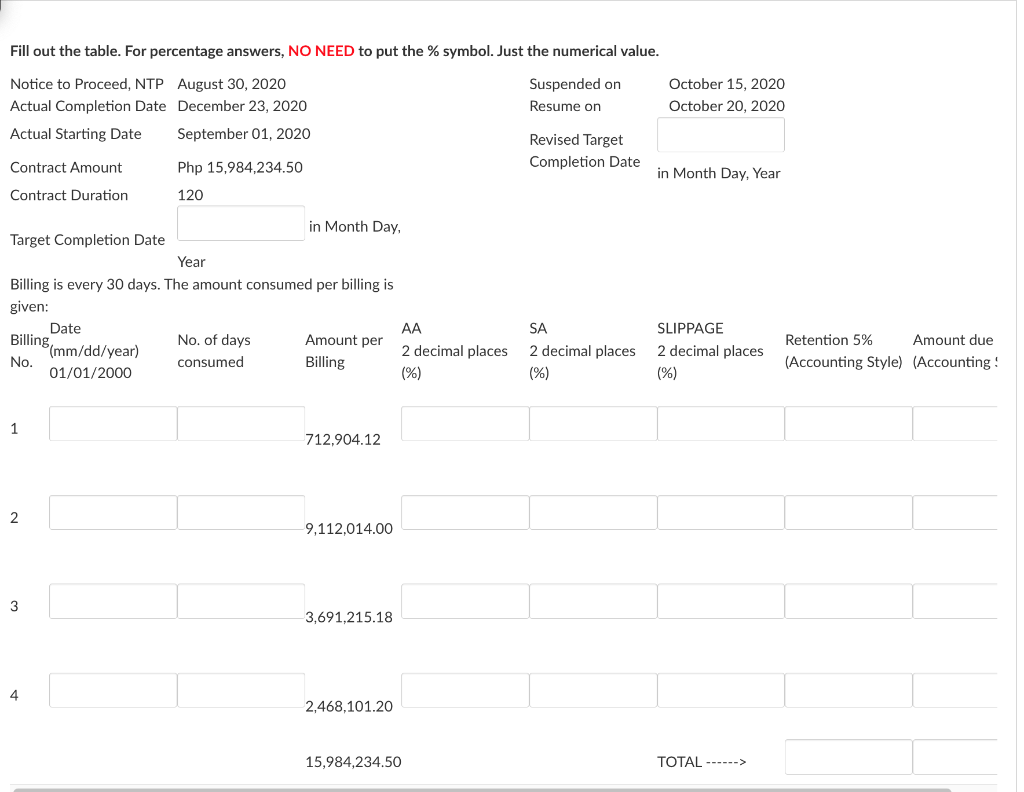Screen dimensions: 1024x792
Task: Click Billing 1 Amount due field
Action: coord(955,423)
